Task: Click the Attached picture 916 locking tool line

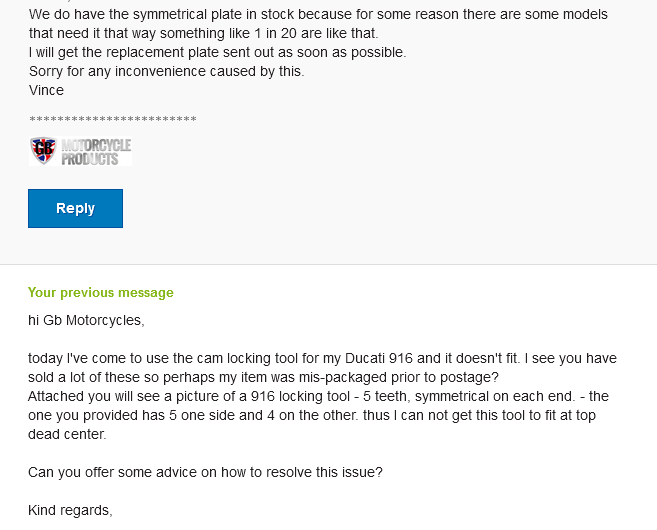Action: click(318, 396)
